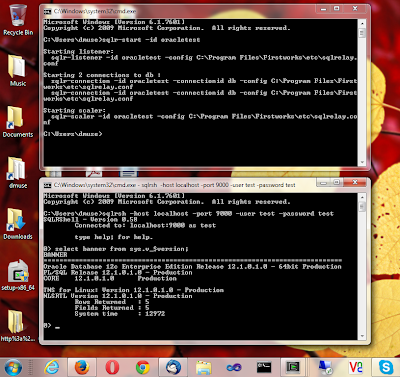Open the network computers taskbar icon
The width and height of the screenshot is (400, 377).
click(325, 368)
